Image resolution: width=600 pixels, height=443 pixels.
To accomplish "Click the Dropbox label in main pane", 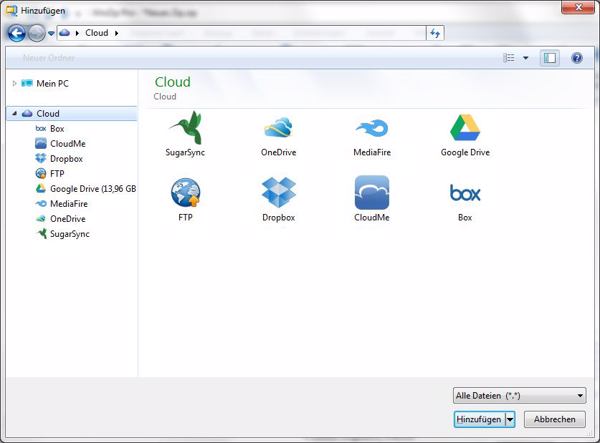I will point(279,217).
